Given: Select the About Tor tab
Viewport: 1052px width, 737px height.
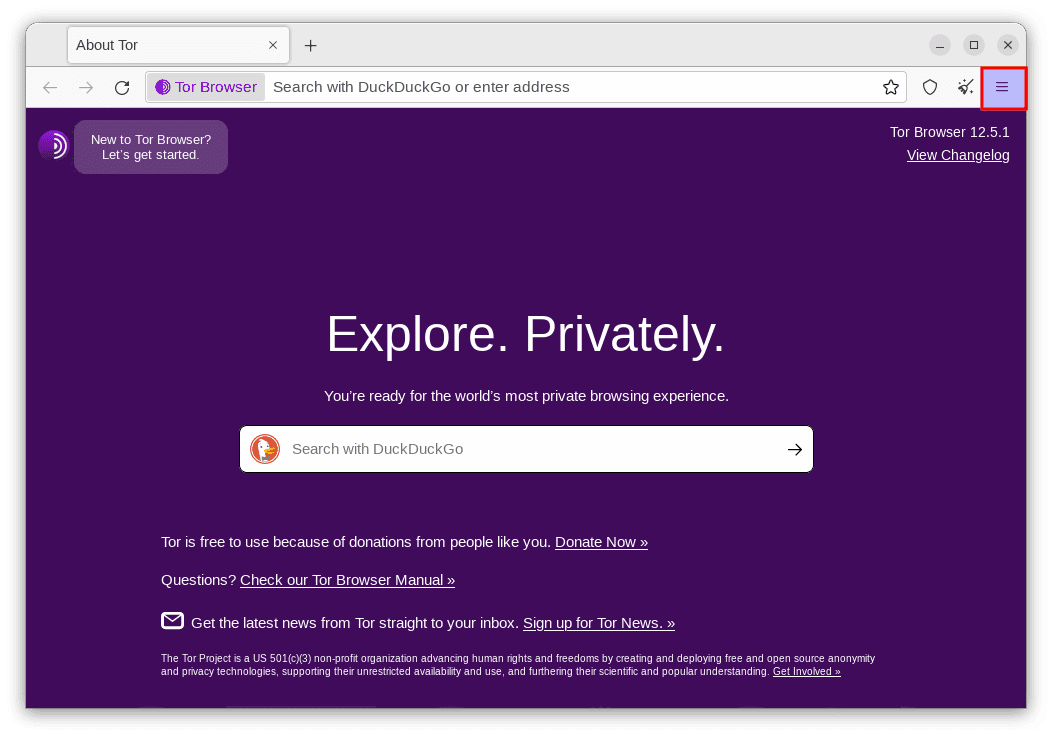Looking at the screenshot, I should click(160, 45).
